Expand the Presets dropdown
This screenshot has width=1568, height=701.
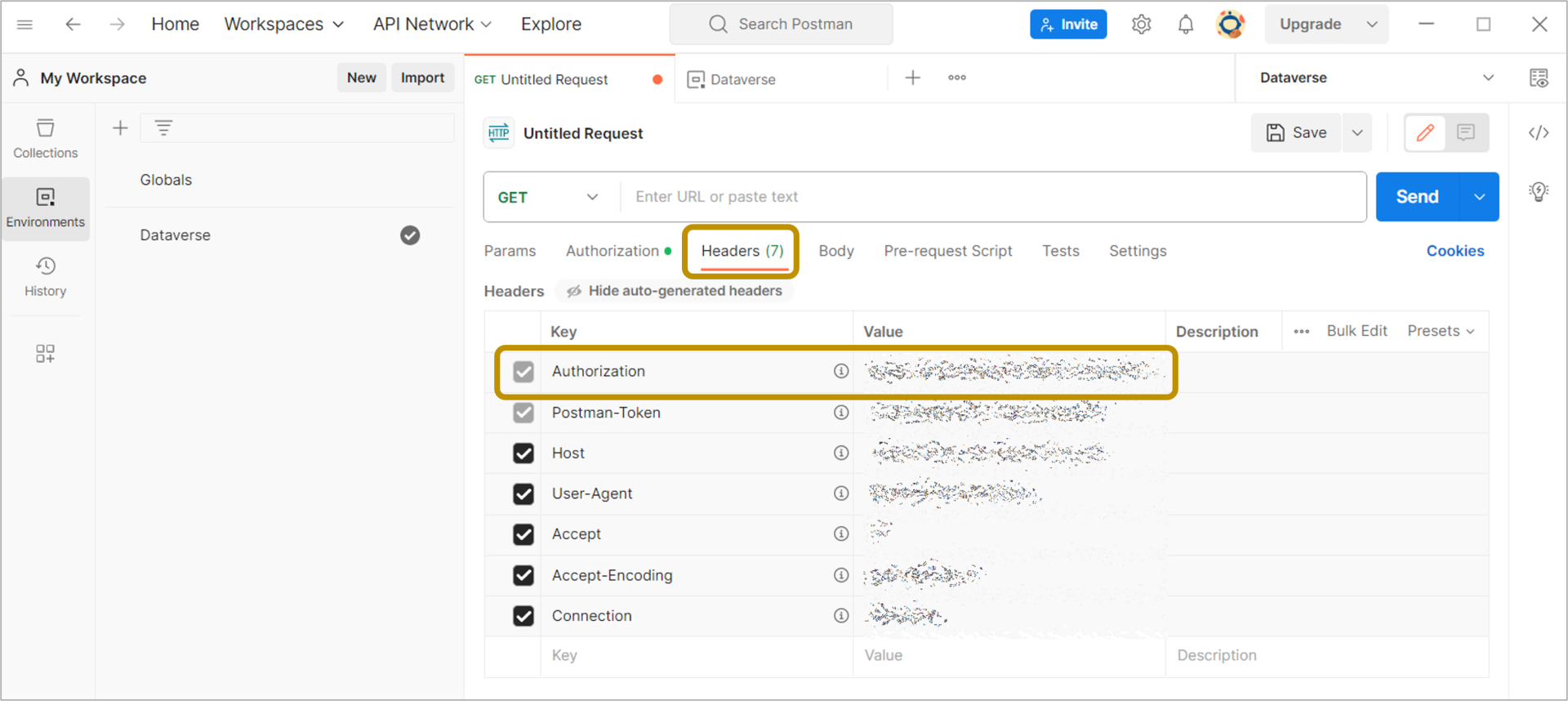[x=1441, y=331]
